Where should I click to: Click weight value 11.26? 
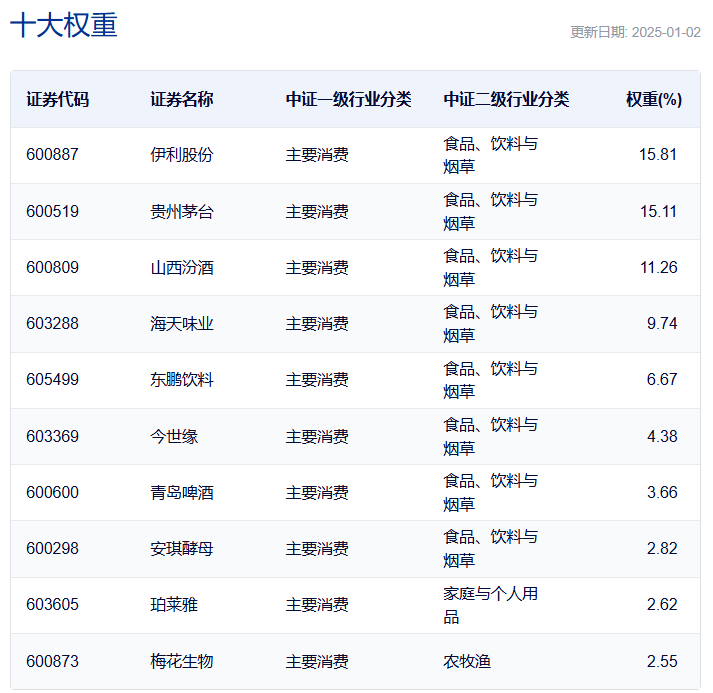click(x=658, y=267)
